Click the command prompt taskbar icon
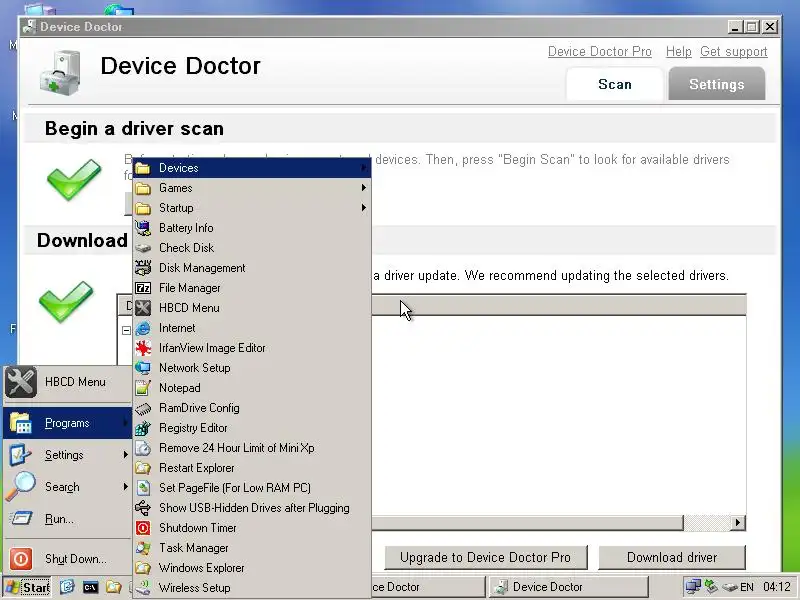800x600 pixels. coord(90,587)
